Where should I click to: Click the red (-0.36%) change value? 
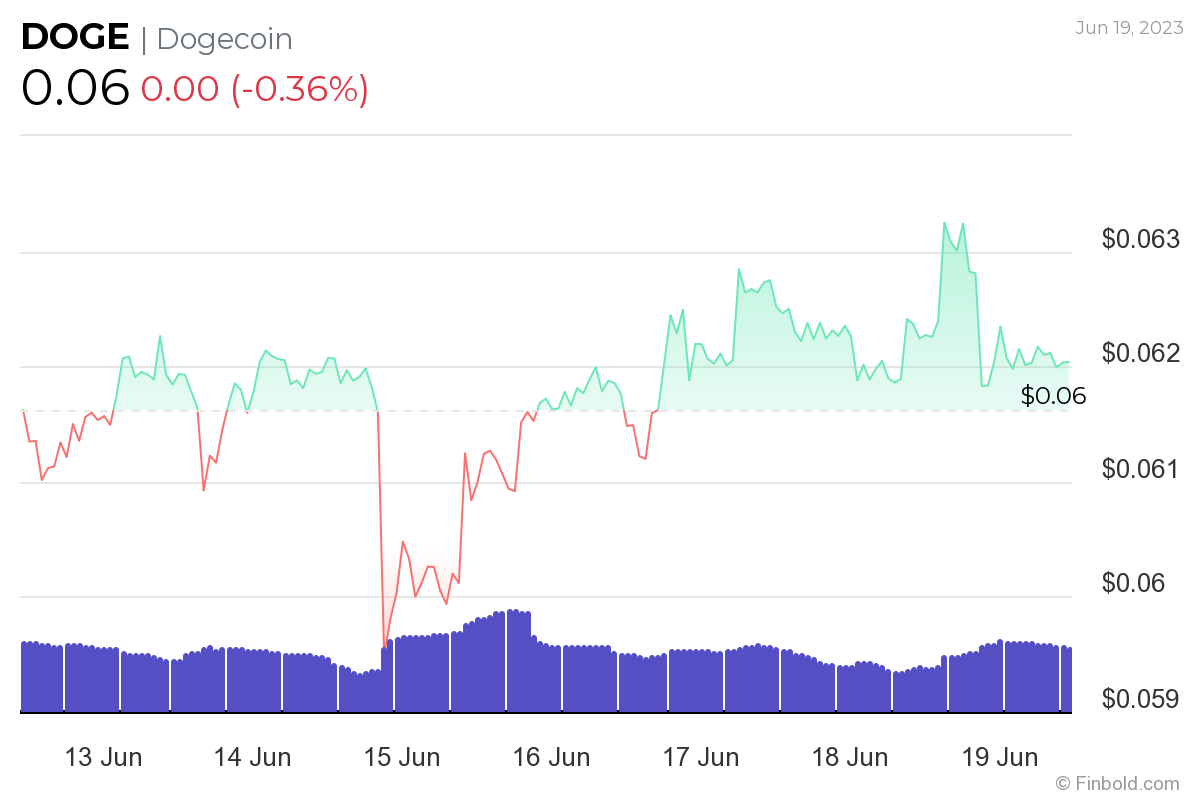(x=300, y=90)
